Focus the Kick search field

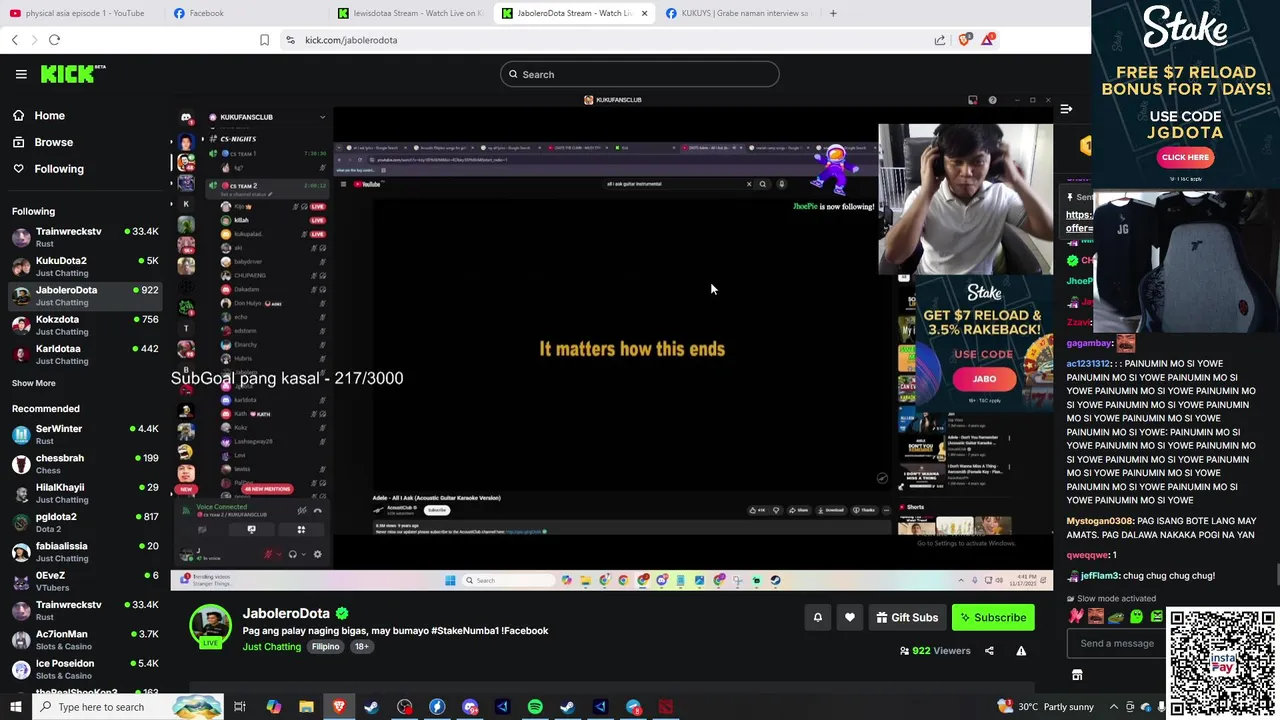click(x=640, y=74)
